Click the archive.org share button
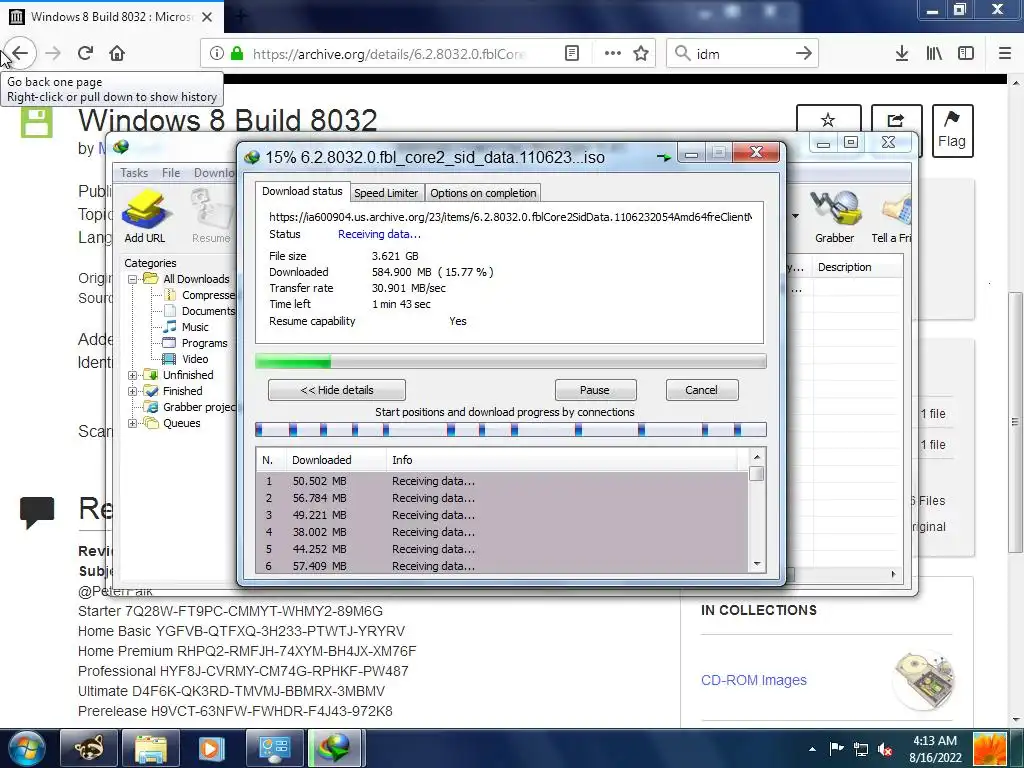The width and height of the screenshot is (1024, 768). pos(896,120)
